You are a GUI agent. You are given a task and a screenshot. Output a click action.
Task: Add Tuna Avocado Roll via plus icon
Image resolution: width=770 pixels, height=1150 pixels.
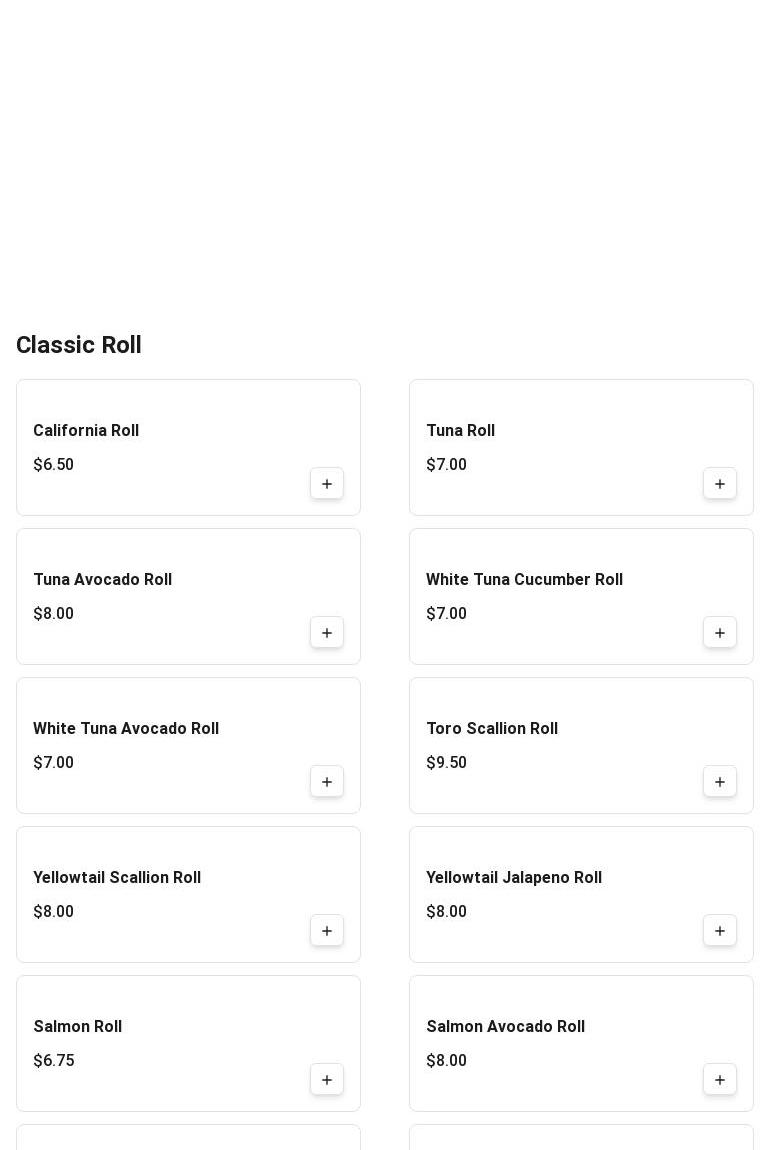click(327, 633)
